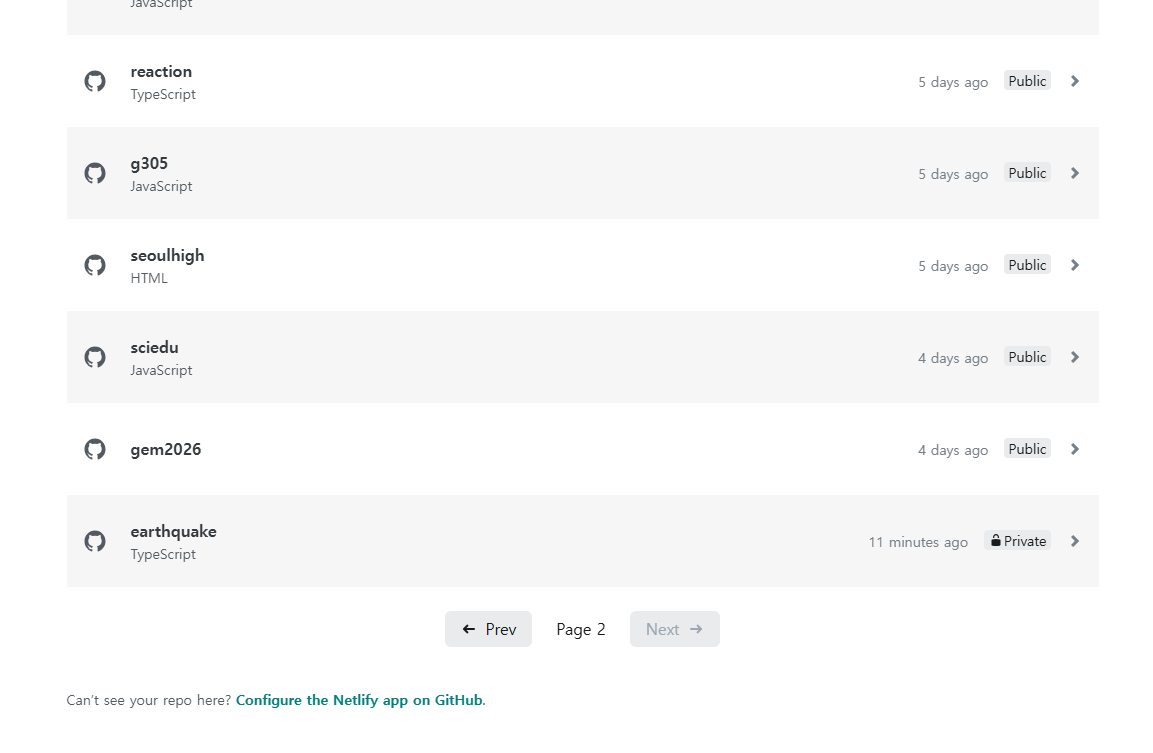
Task: Click the JavaScript label under sciedu
Action: 161,370
